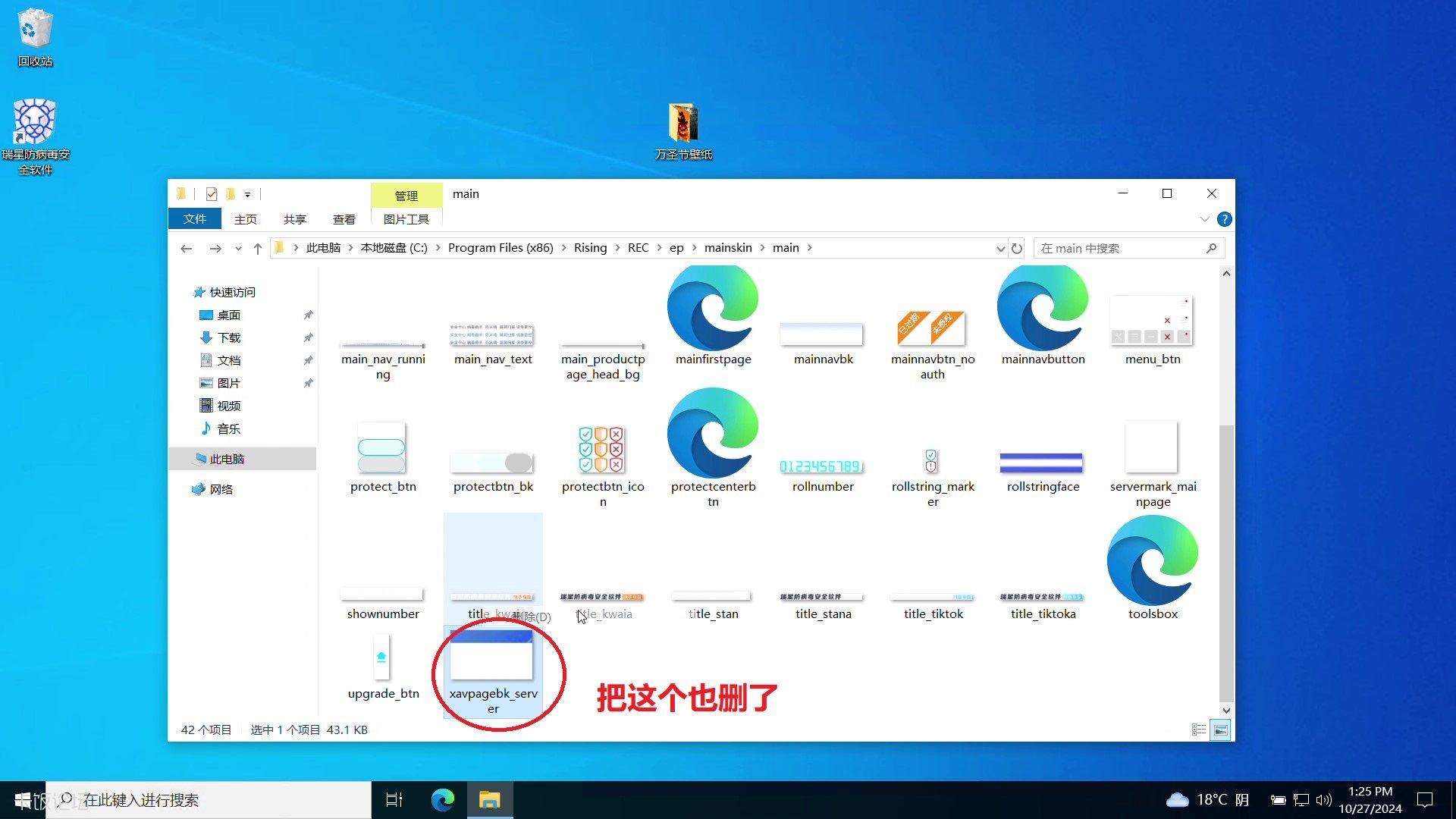Viewport: 1456px width, 819px height.
Task: Open the 查看 View ribbon tab
Action: click(x=344, y=219)
